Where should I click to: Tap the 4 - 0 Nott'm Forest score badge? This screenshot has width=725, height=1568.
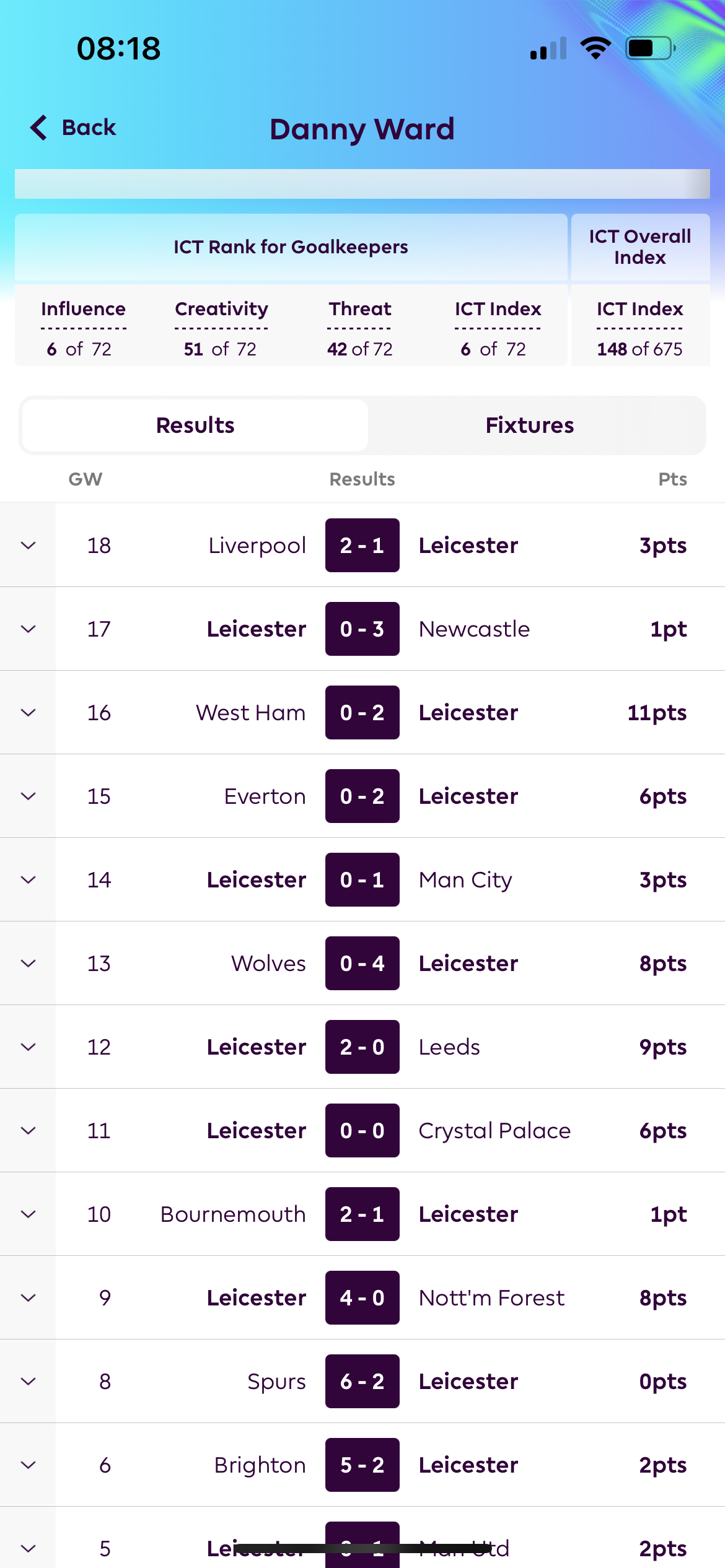coord(362,1297)
